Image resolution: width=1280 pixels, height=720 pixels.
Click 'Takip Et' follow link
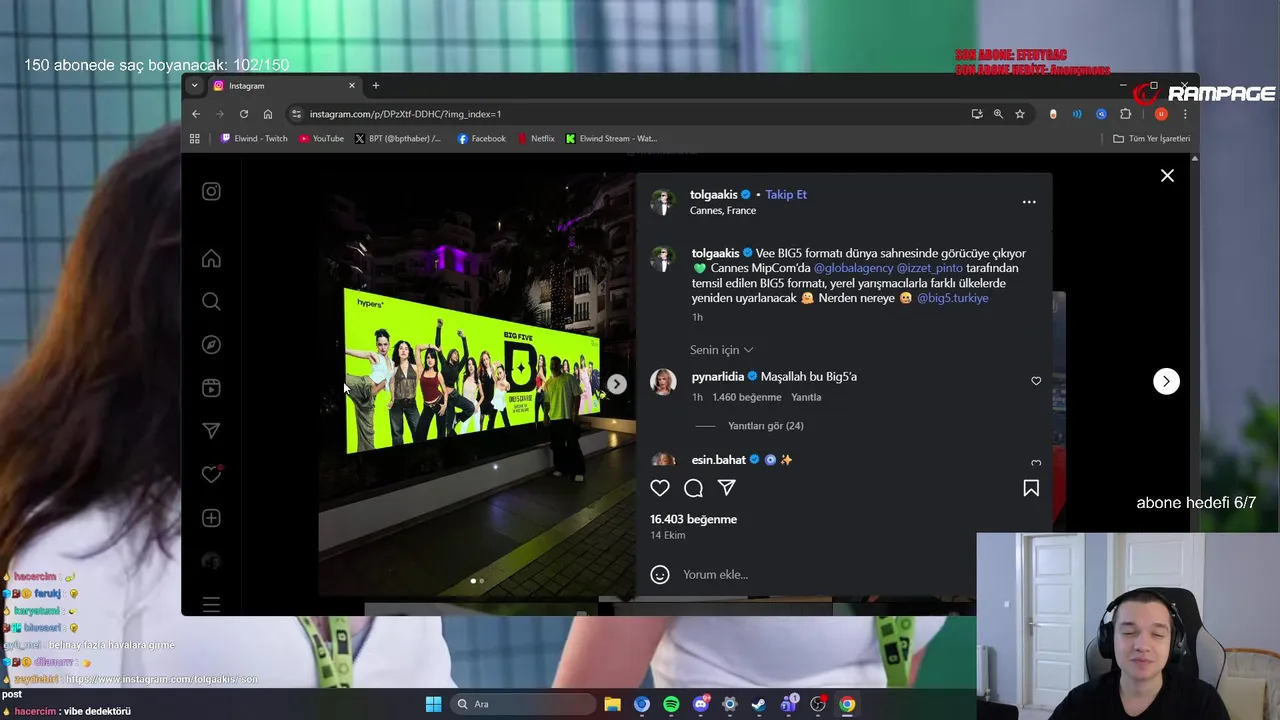tap(786, 195)
